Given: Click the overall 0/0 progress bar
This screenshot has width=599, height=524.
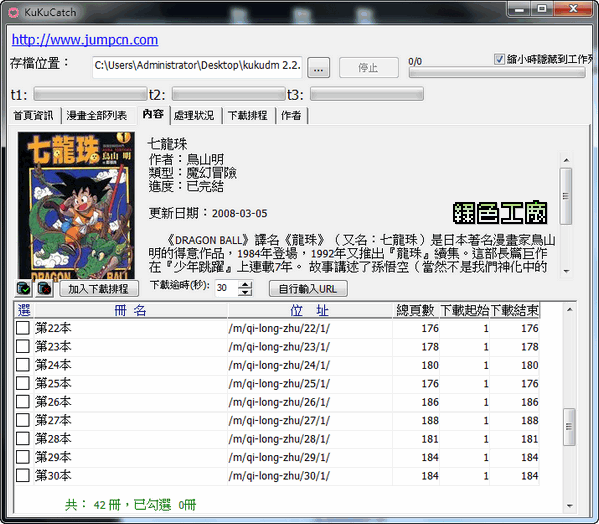Looking at the screenshot, I should [x=497, y=73].
